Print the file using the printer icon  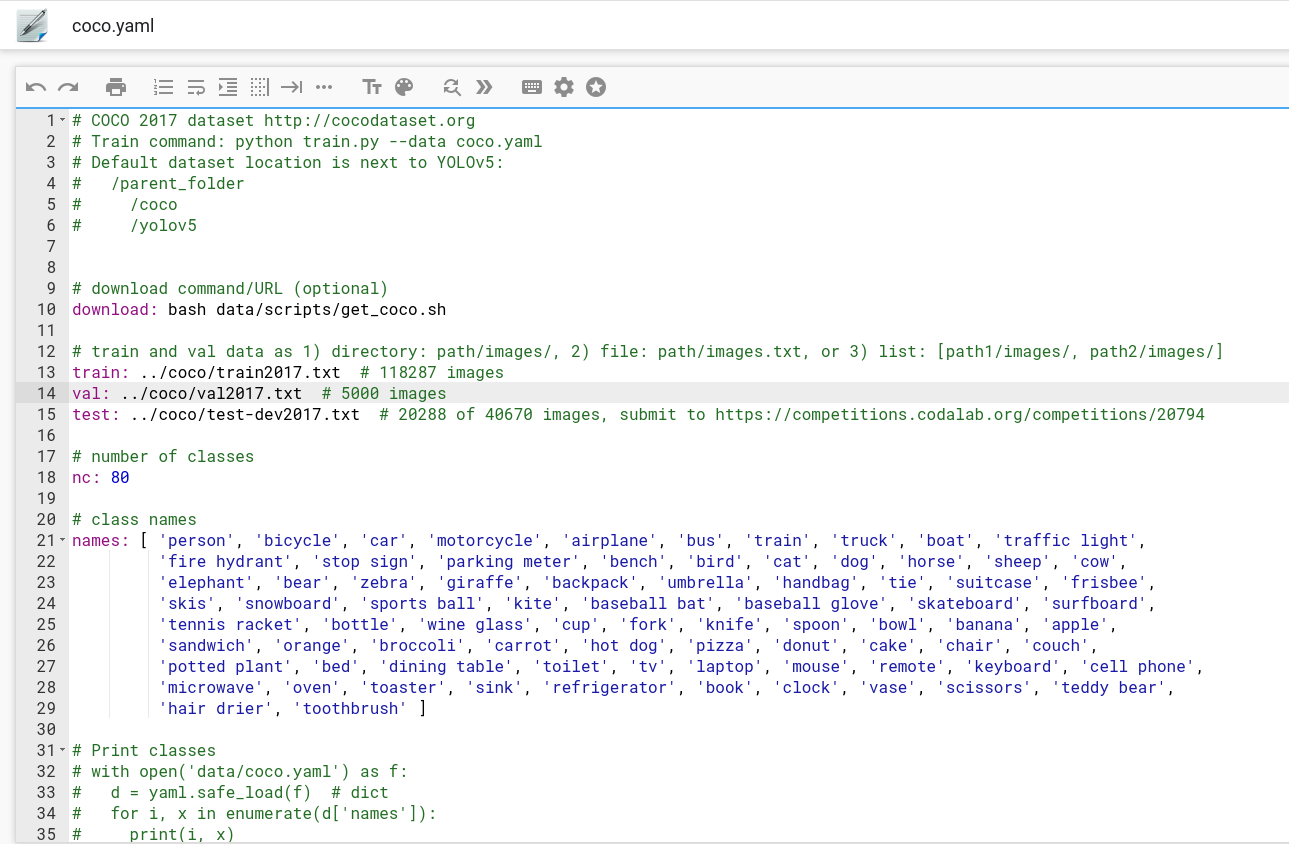(x=117, y=87)
